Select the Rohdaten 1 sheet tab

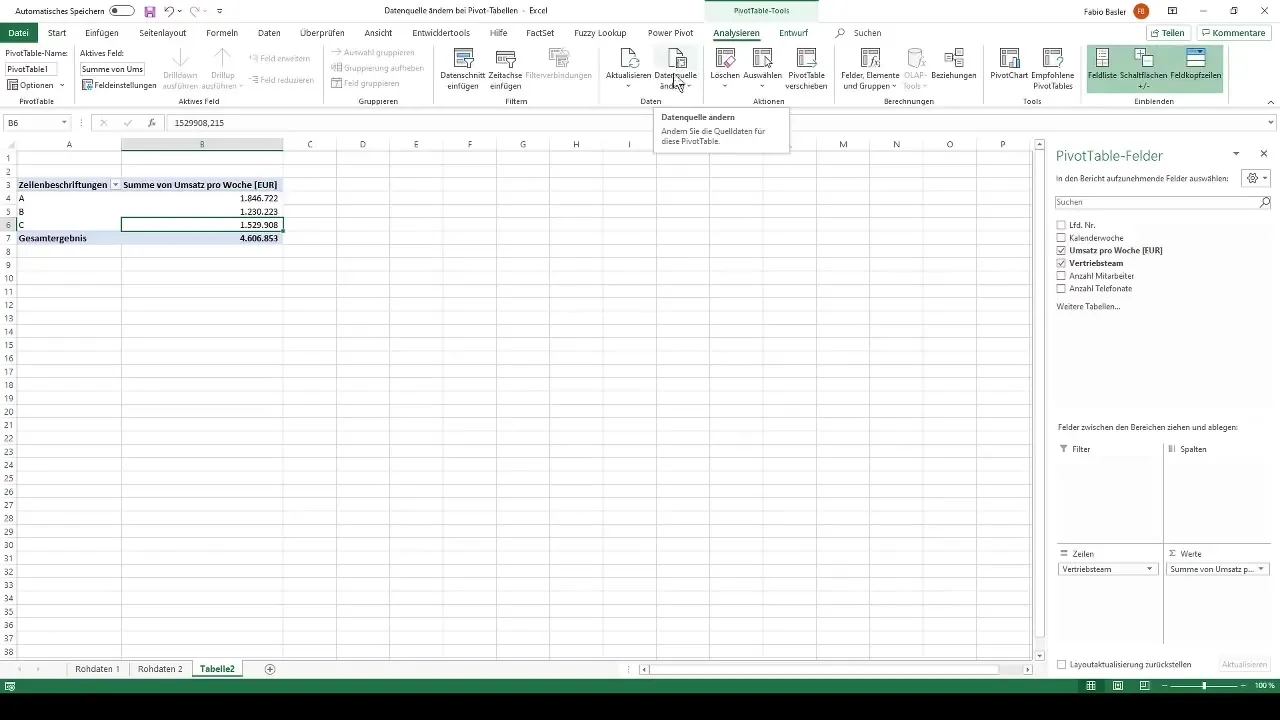tap(97, 669)
